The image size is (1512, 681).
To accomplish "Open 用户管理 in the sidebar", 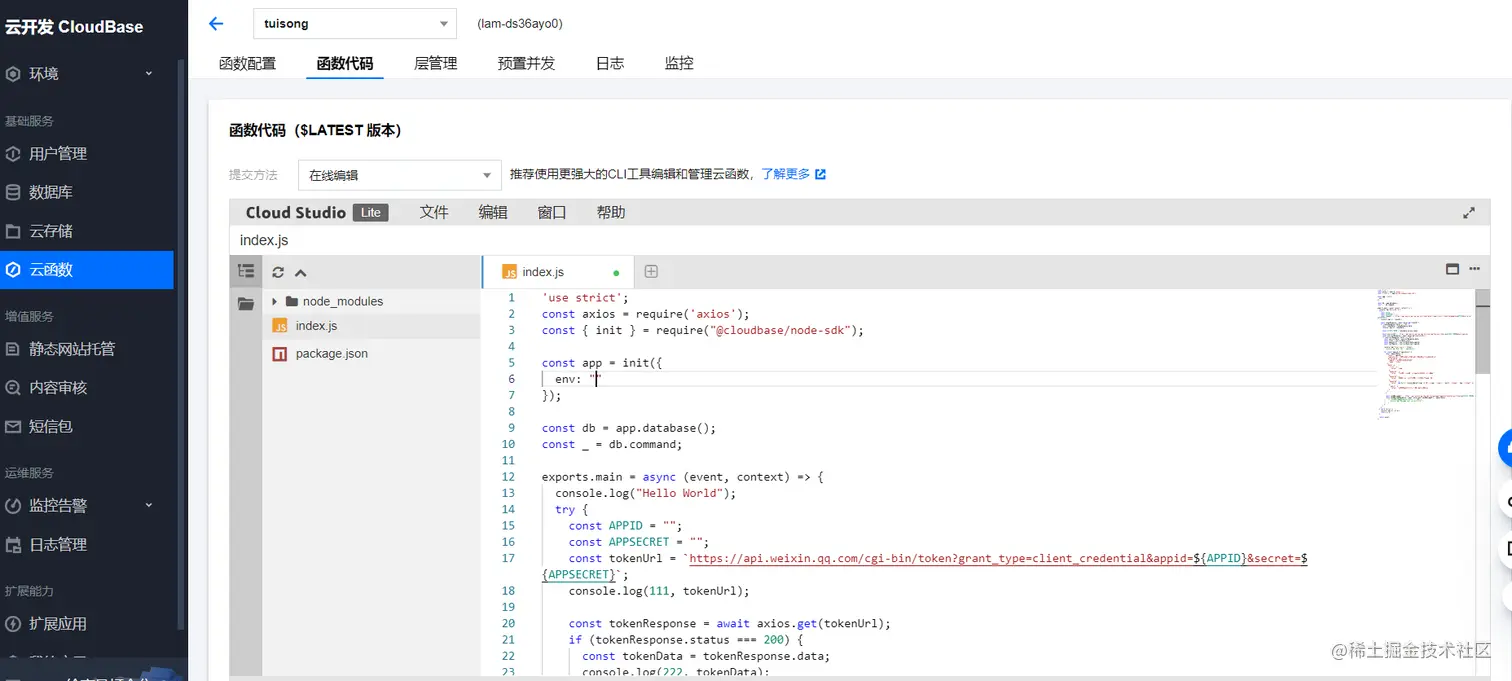I will click(x=87, y=154).
